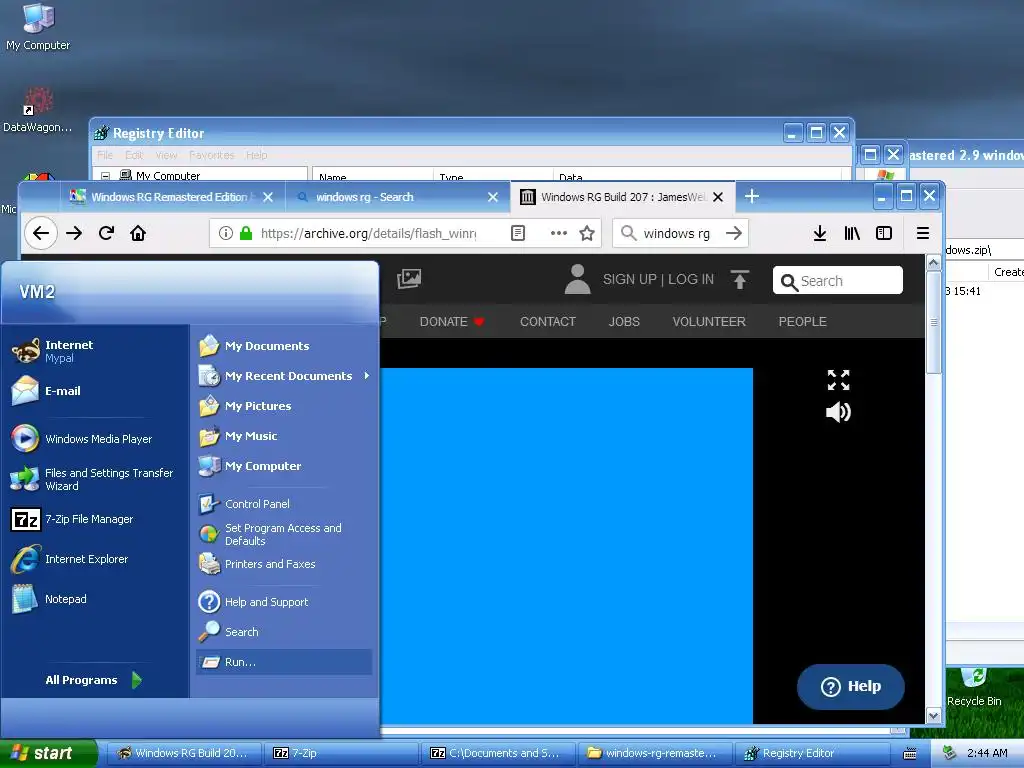Open the DONATE link
The width and height of the screenshot is (1024, 768).
pyautogui.click(x=452, y=321)
